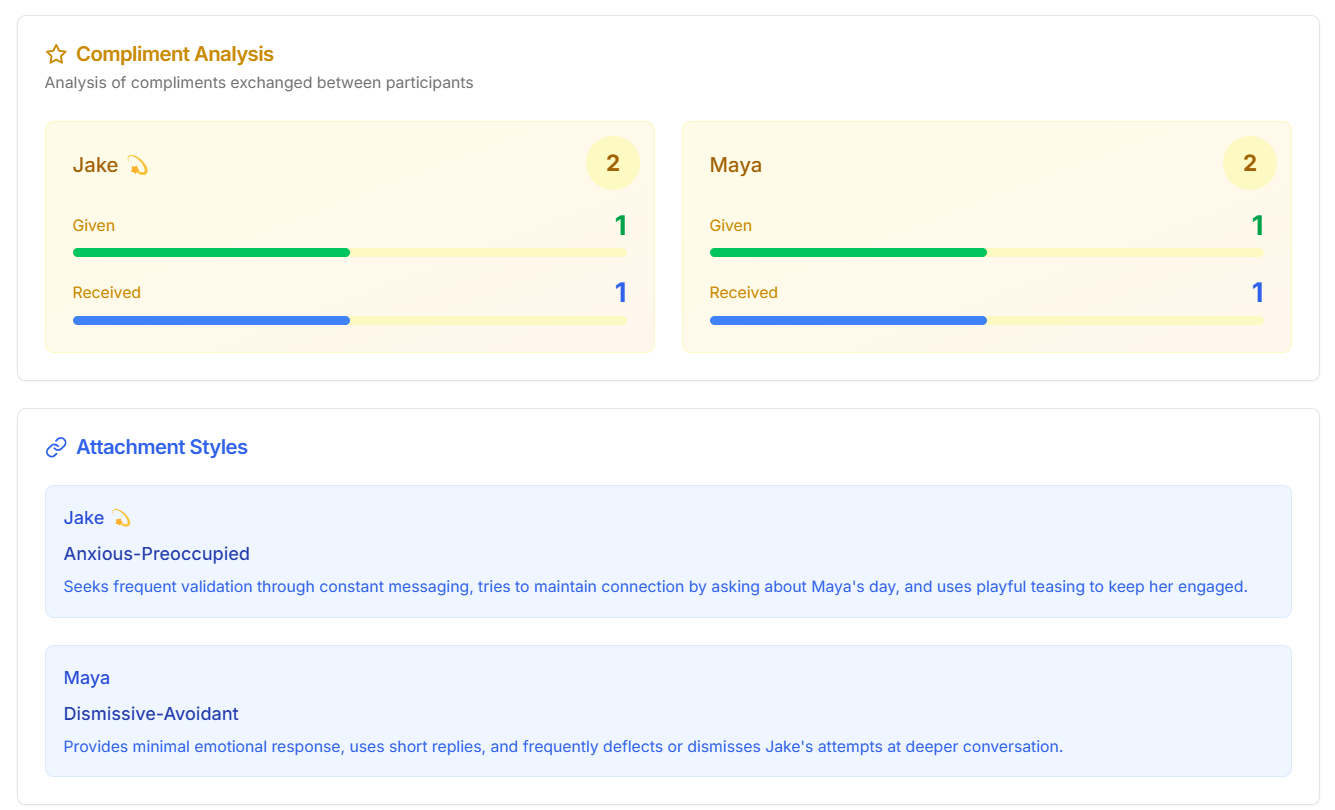Click the link icon beside Attachment Styles
The width and height of the screenshot is (1335, 810).
pyautogui.click(x=56, y=447)
